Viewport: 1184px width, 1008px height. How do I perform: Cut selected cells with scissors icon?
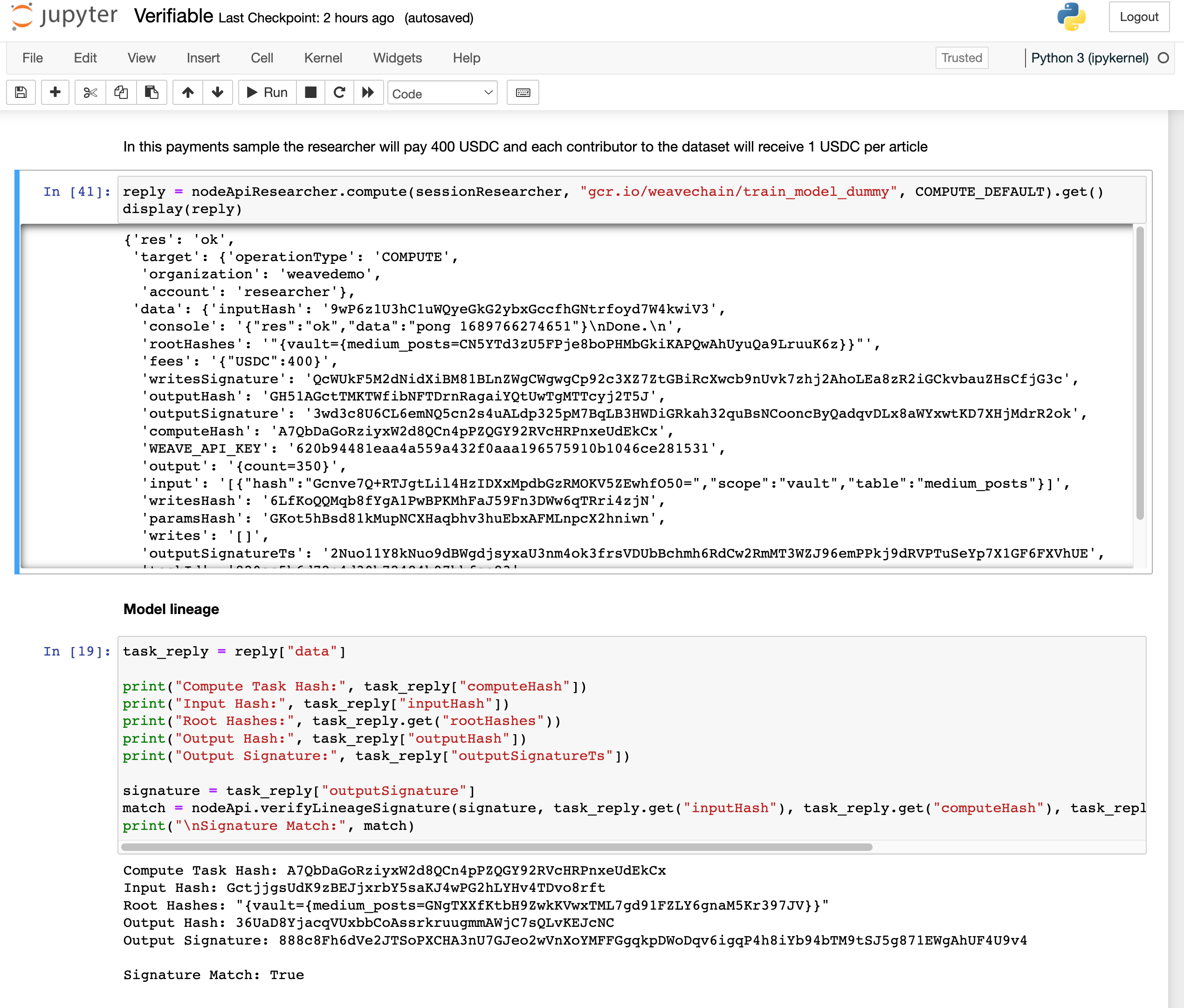click(90, 93)
